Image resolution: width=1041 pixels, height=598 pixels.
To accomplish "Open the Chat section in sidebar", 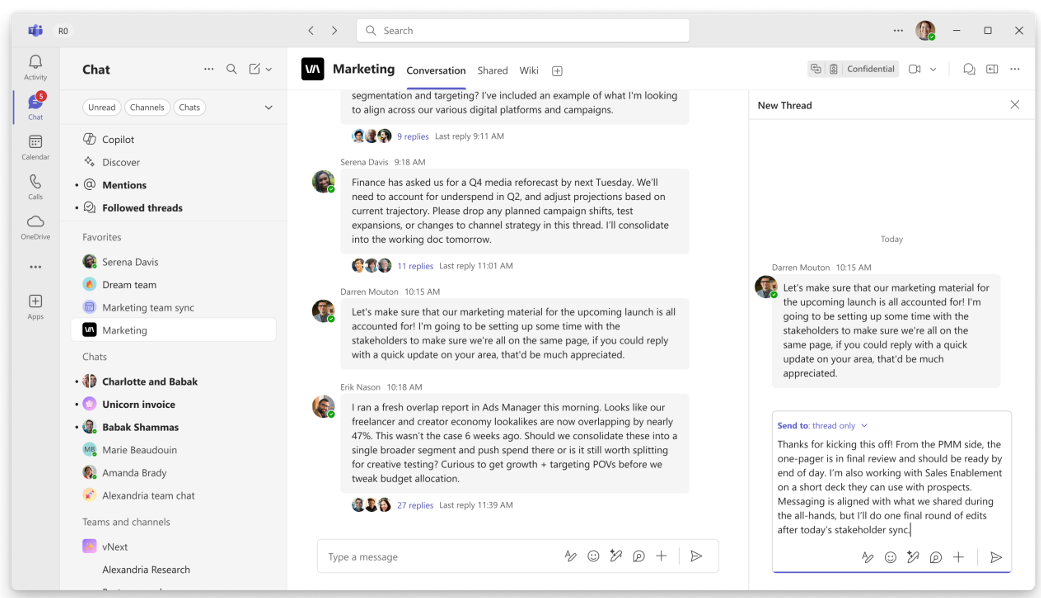I will click(x=35, y=107).
